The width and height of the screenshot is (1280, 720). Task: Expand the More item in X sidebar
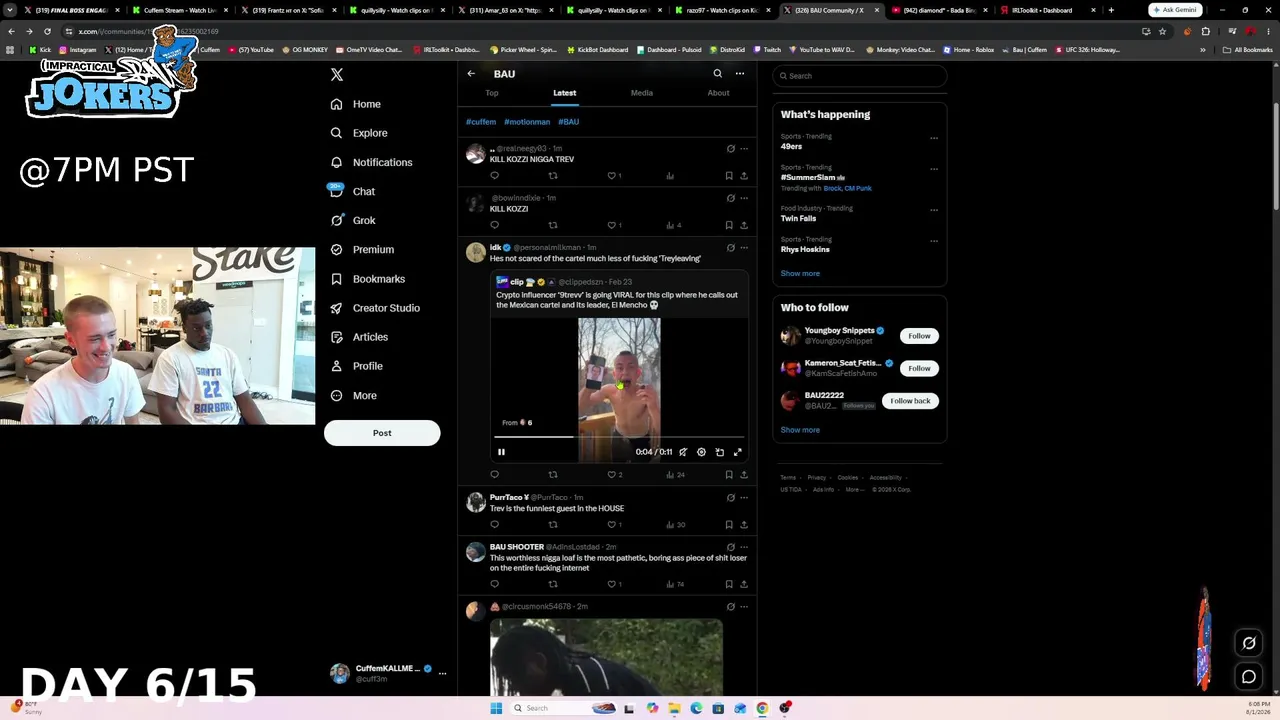tap(354, 396)
